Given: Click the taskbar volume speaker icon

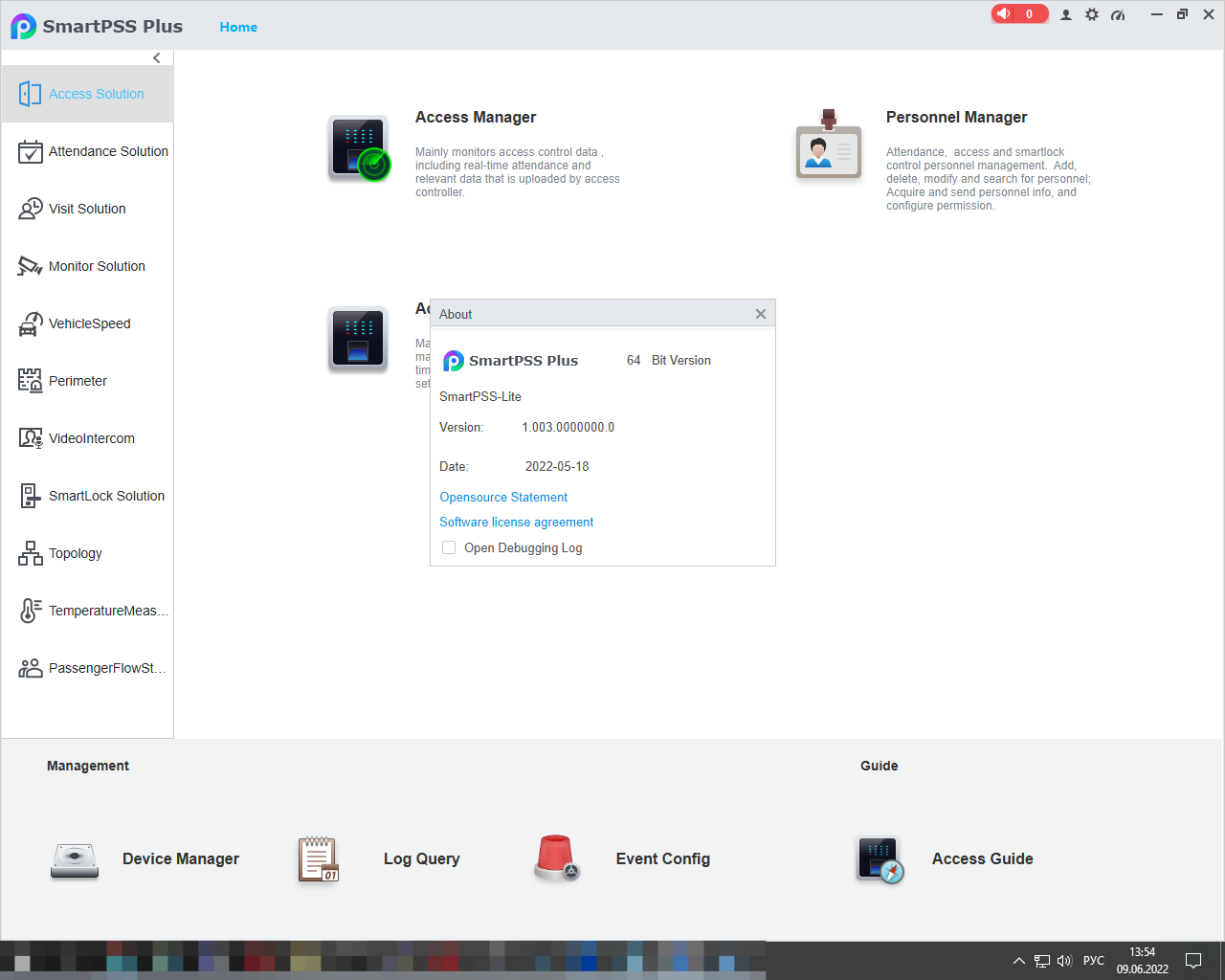Looking at the screenshot, I should coord(1064,960).
